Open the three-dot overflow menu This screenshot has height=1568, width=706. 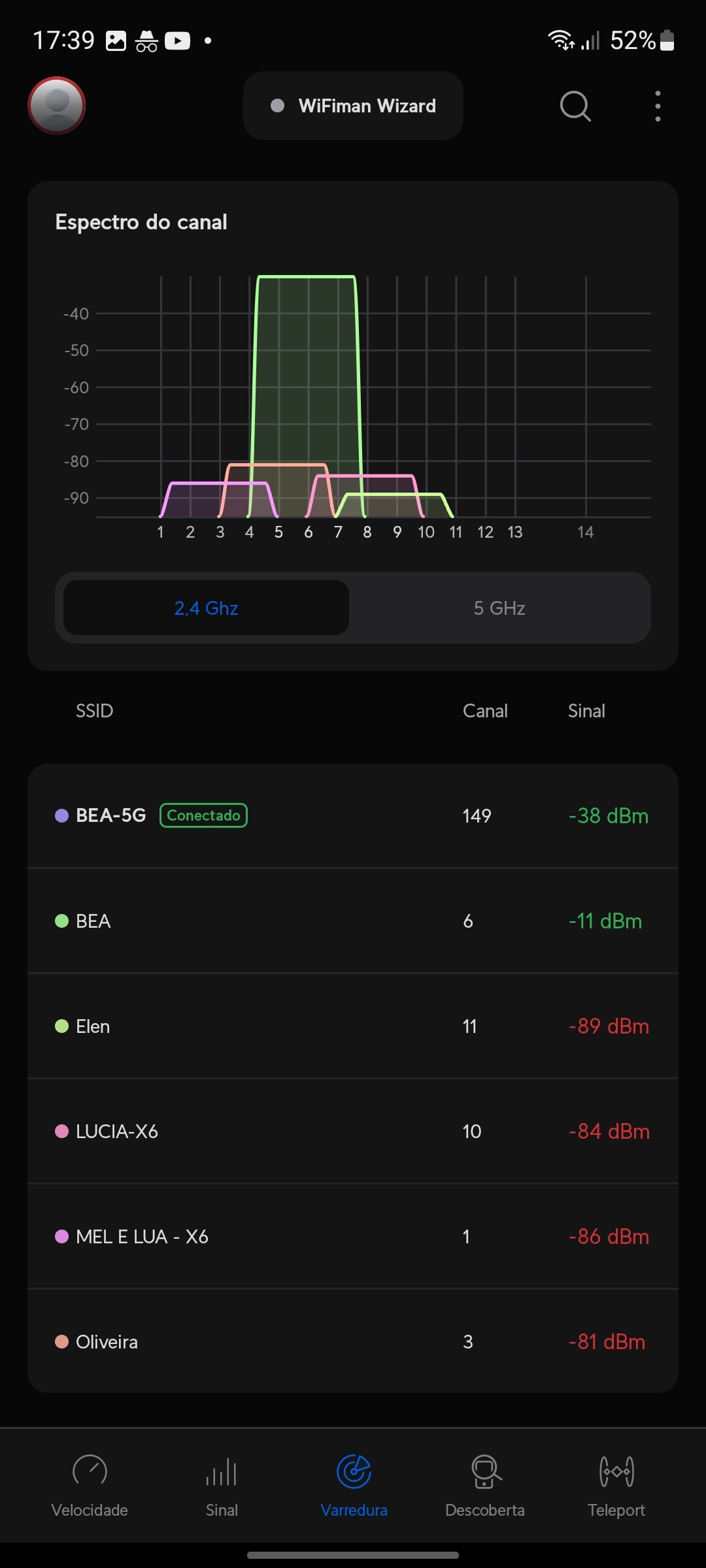coord(658,106)
